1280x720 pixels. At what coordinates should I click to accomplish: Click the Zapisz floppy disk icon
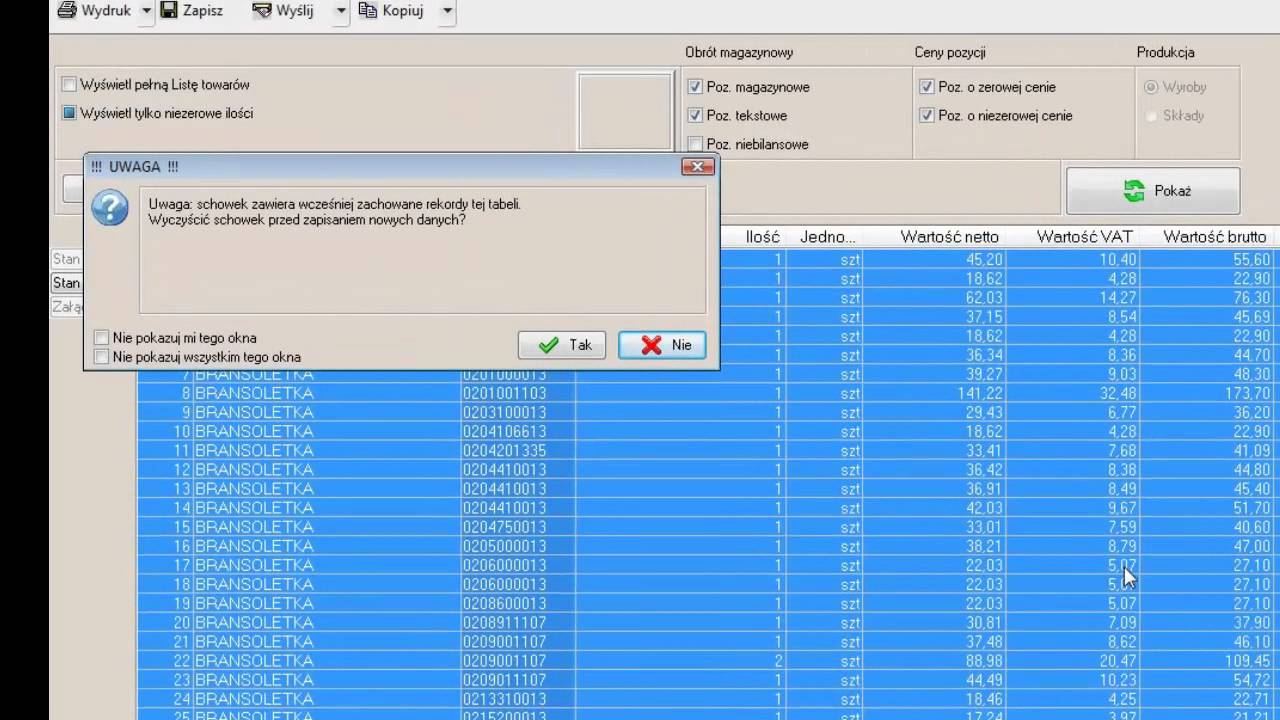pyautogui.click(x=169, y=11)
